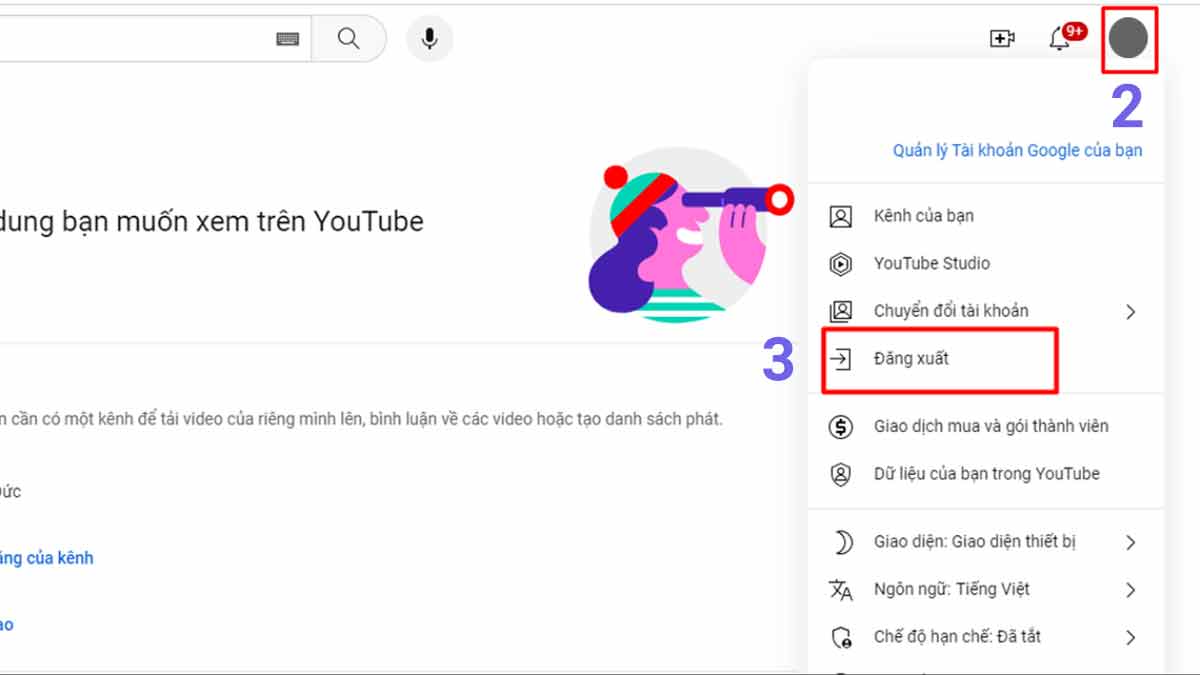Expand Giao diện appearance chevron

point(1130,543)
